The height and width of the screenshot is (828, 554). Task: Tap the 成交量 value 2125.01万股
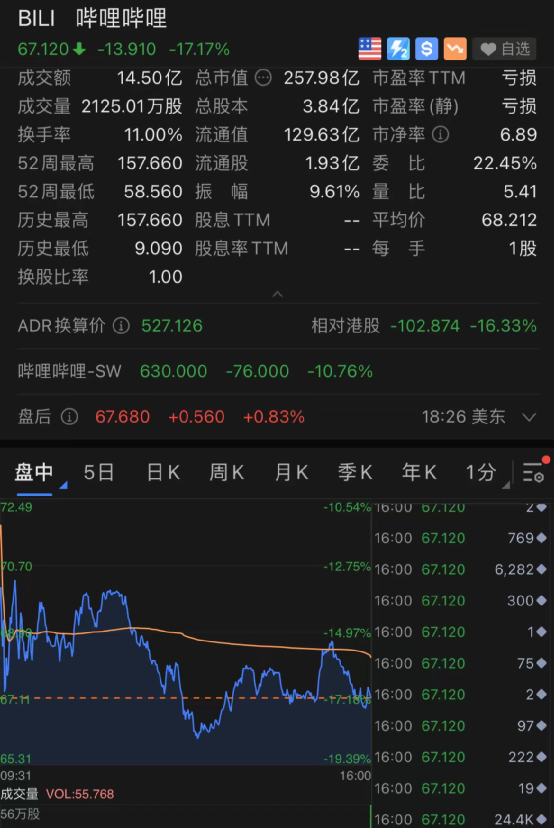point(132,107)
